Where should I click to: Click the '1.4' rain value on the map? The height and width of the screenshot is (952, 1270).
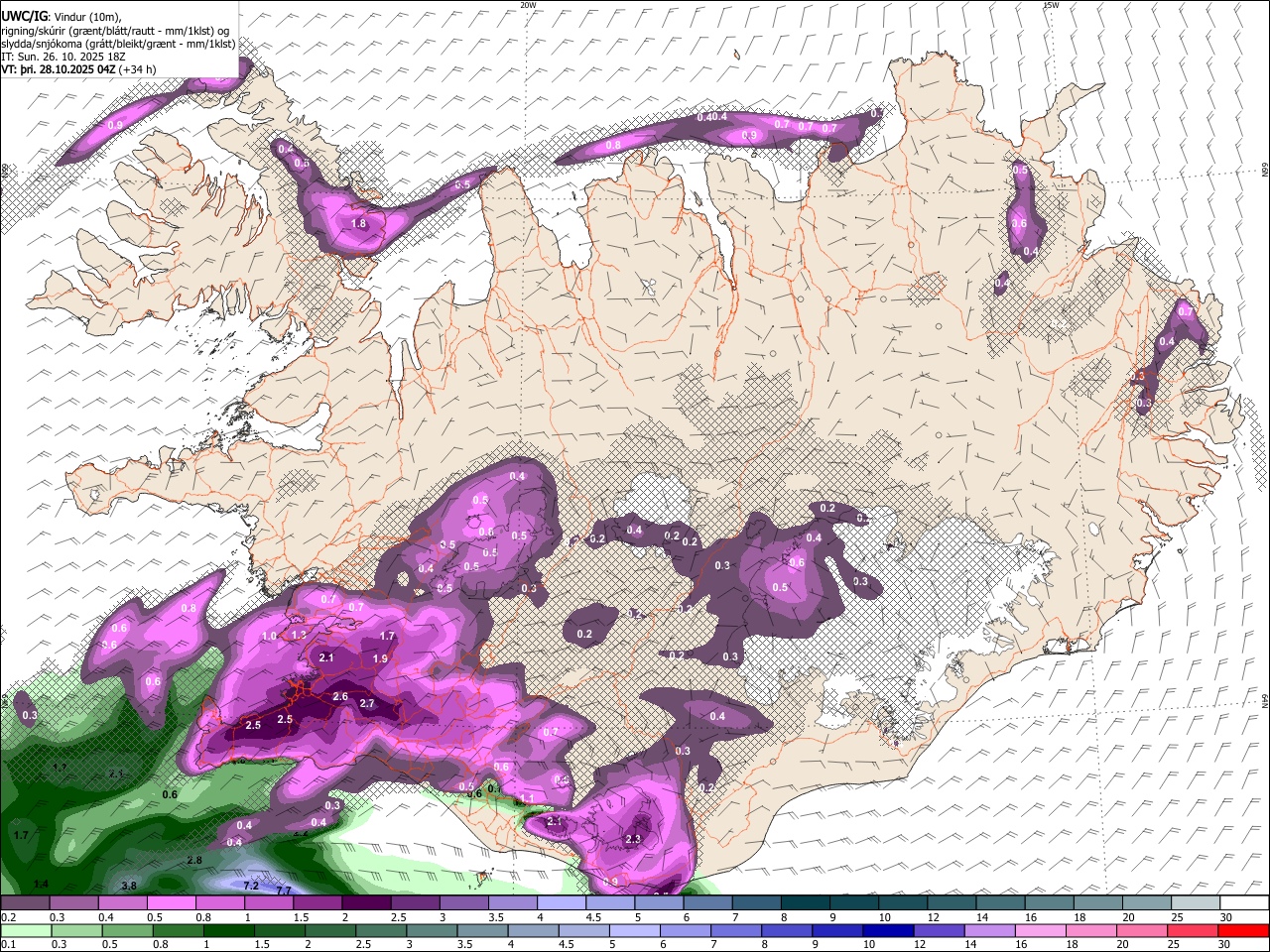coord(42,884)
